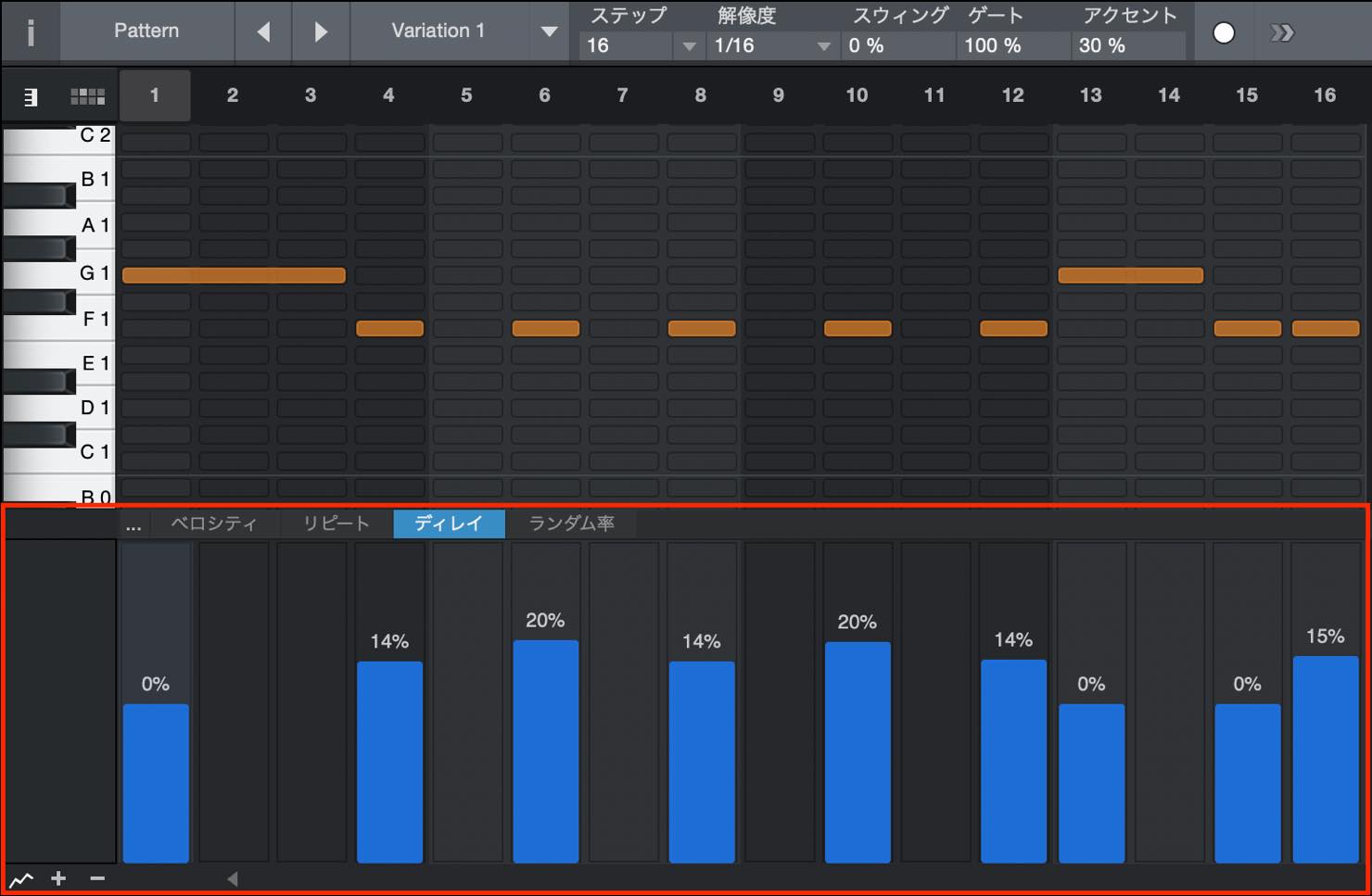Switch to the ベロシティ tab
The width and height of the screenshot is (1372, 896).
[x=214, y=524]
